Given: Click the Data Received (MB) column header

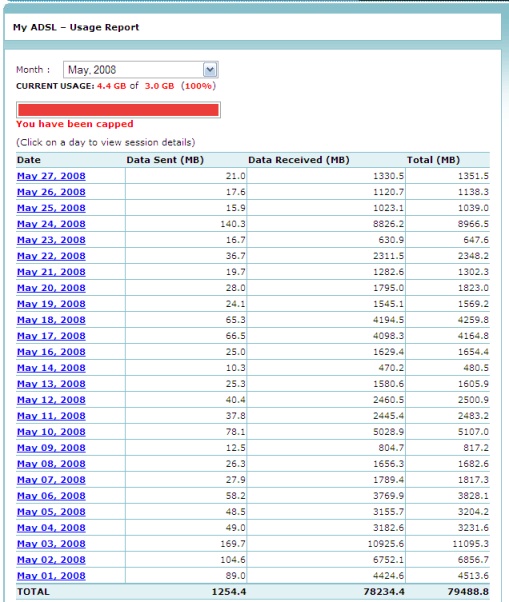Looking at the screenshot, I should [x=299, y=160].
